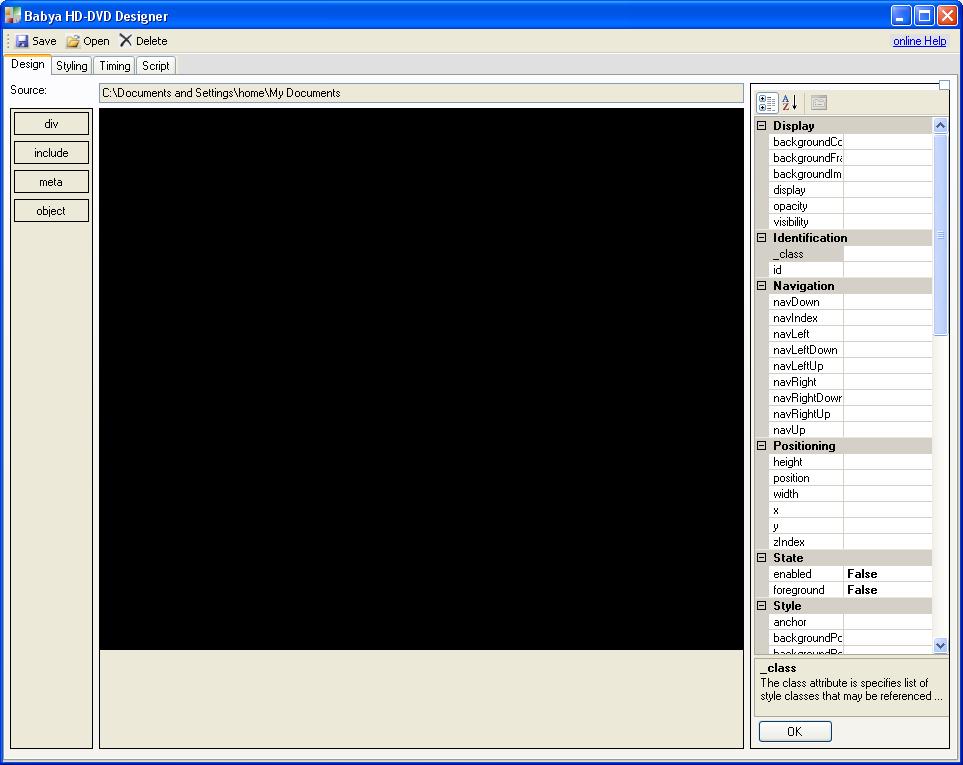
Task: Click the OK button
Action: [x=795, y=731]
